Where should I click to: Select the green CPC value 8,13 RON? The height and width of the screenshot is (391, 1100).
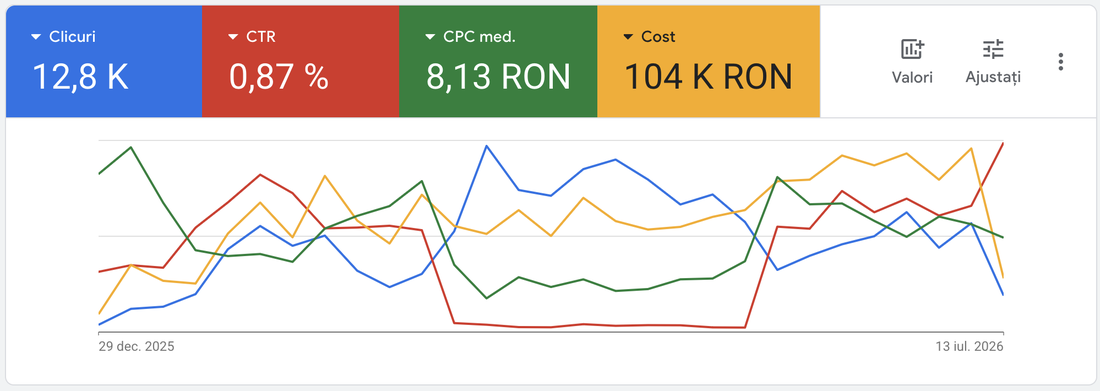coord(498,76)
